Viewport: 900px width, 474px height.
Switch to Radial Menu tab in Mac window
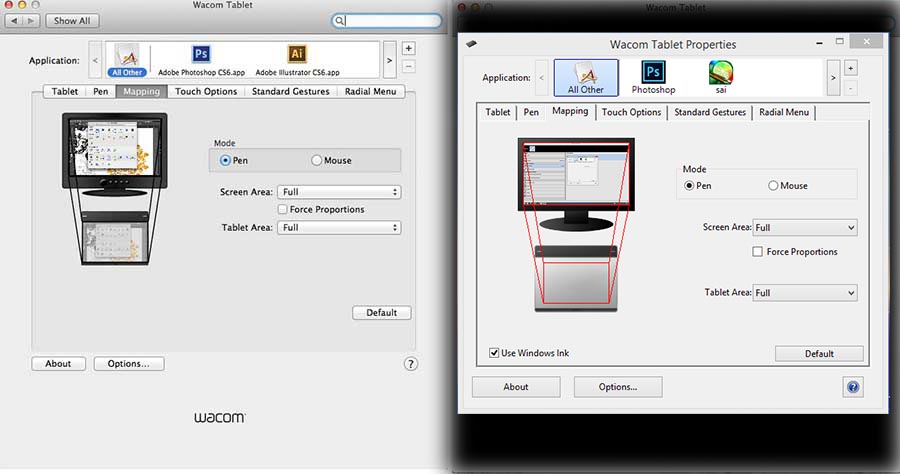(x=370, y=91)
